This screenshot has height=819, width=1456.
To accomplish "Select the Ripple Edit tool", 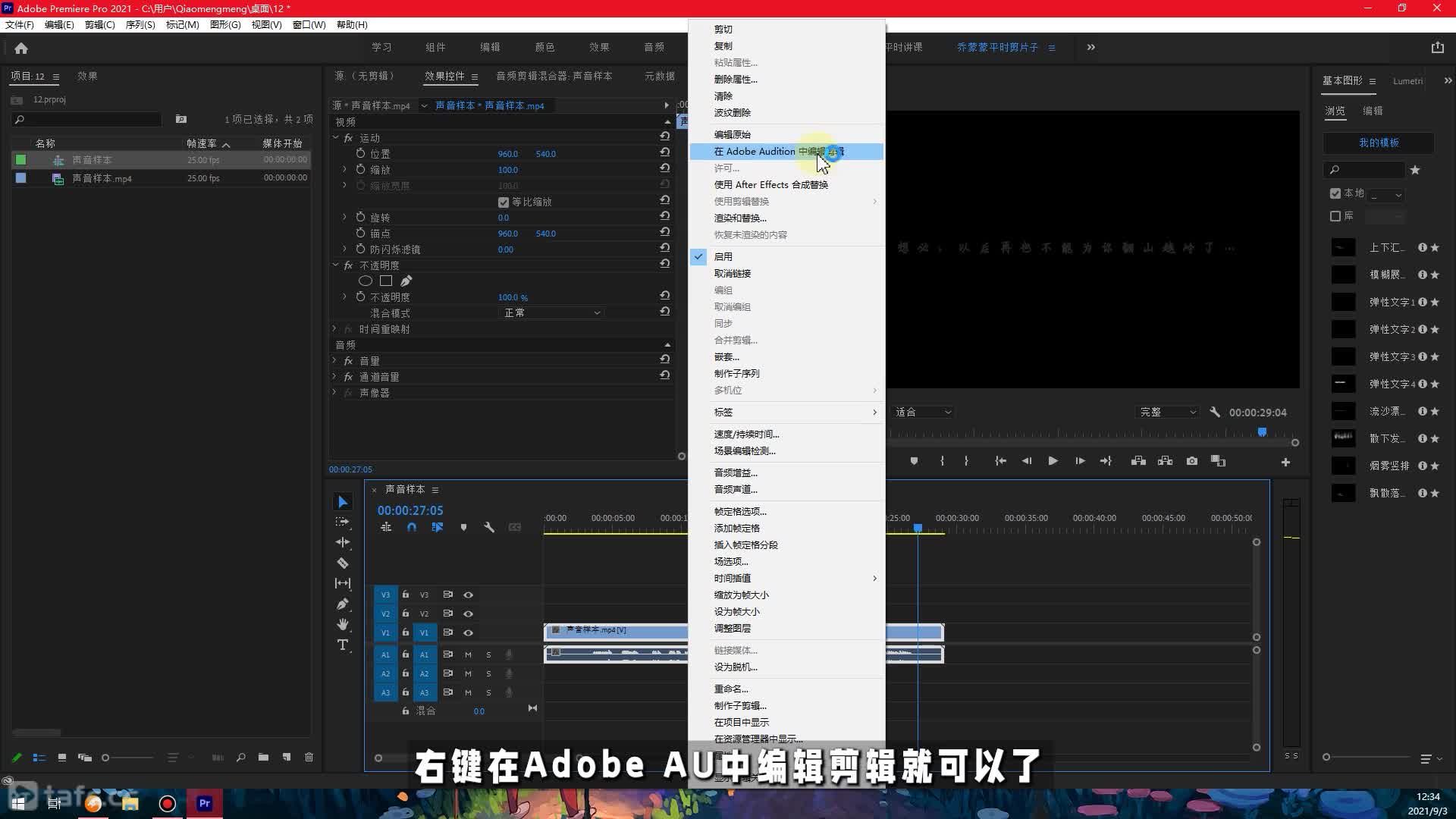I will [343, 542].
